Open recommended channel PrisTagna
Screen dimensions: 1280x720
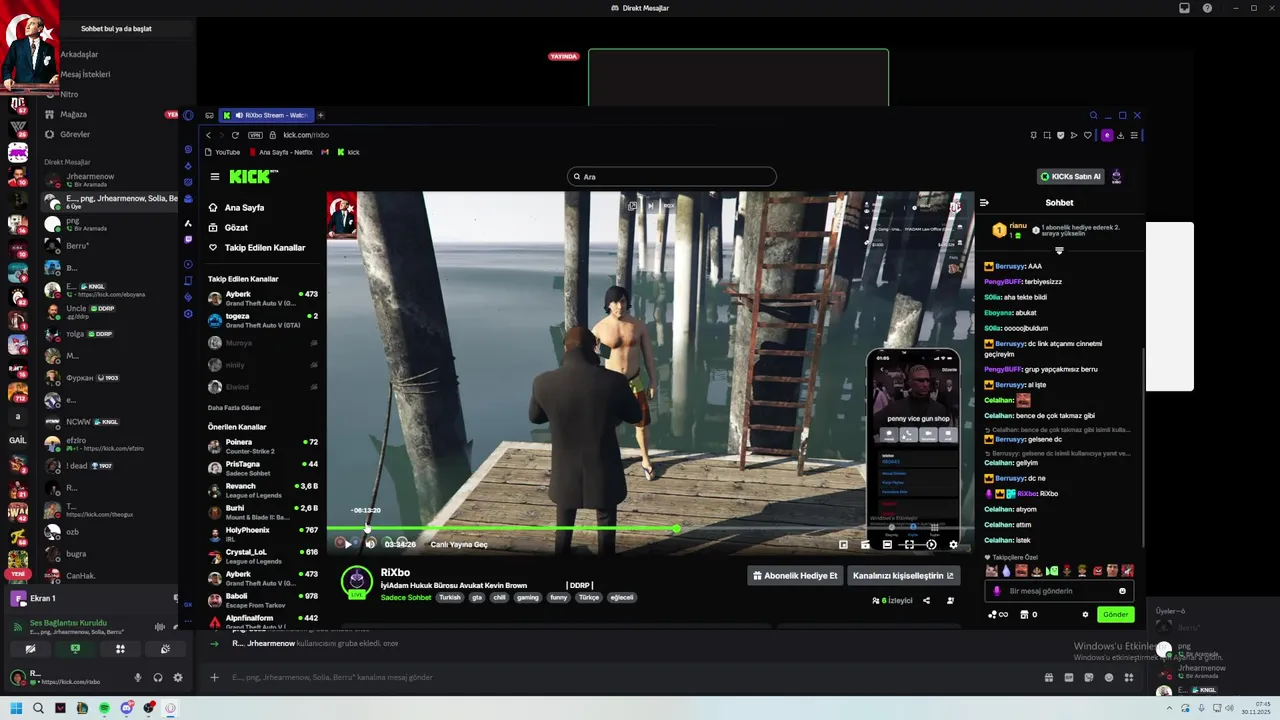[263, 468]
